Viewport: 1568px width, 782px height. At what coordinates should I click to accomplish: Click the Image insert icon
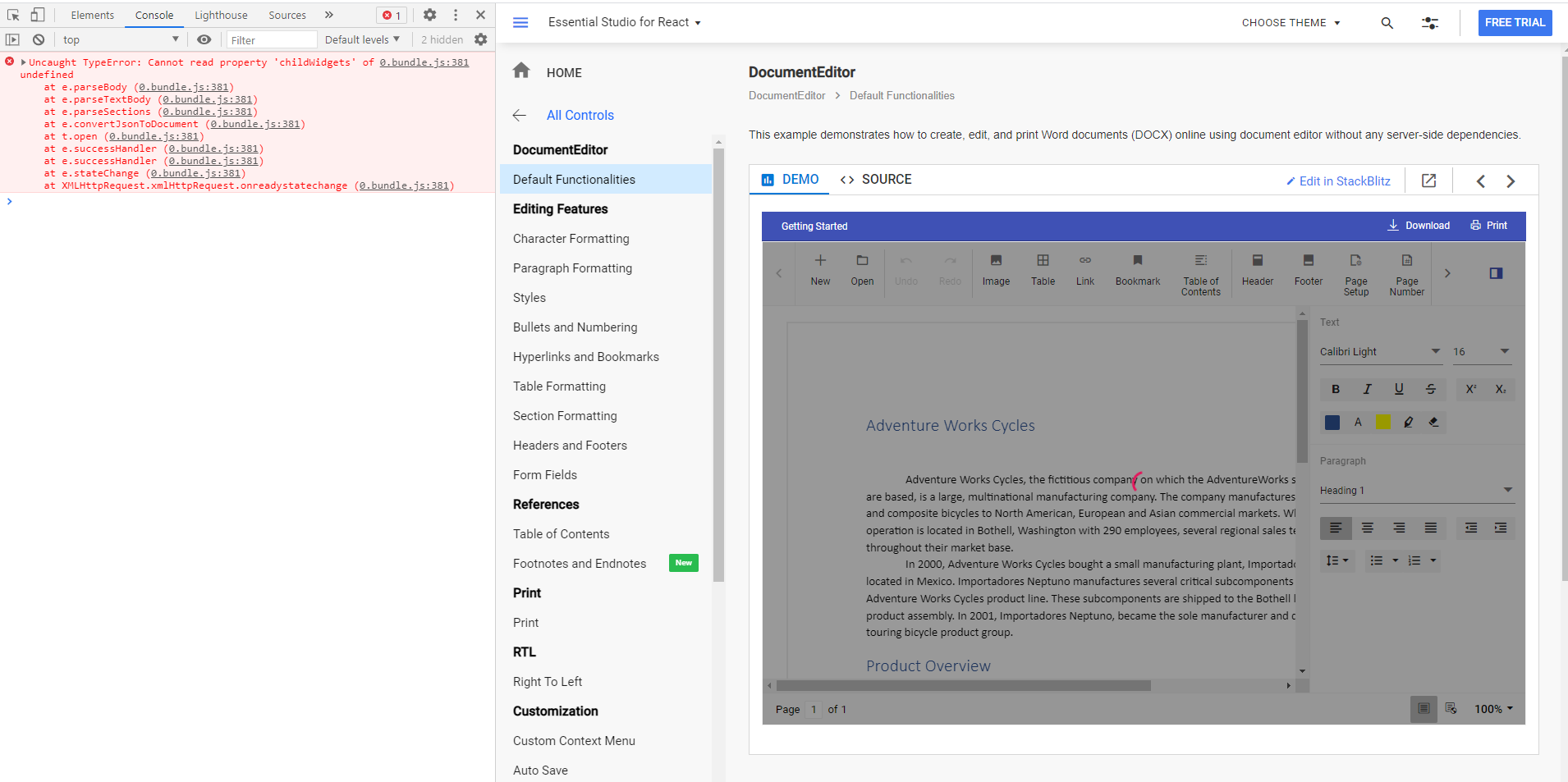click(996, 270)
